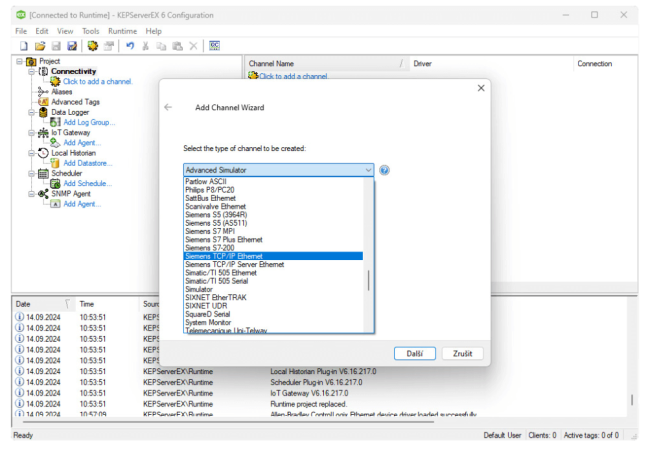Select Siemens TCP/IP Ethernet from list
Image resolution: width=648 pixels, height=450 pixels.
tap(273, 256)
